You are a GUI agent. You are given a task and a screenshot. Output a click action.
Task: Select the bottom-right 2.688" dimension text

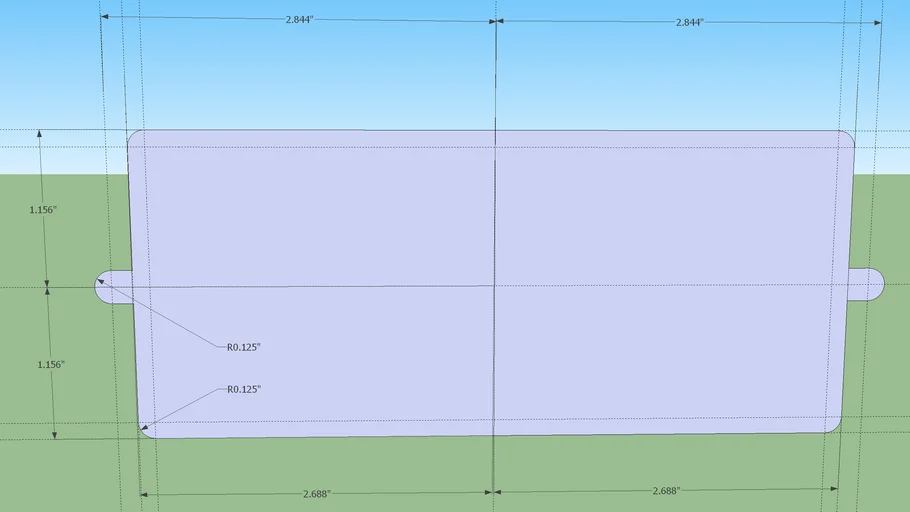coord(665,491)
